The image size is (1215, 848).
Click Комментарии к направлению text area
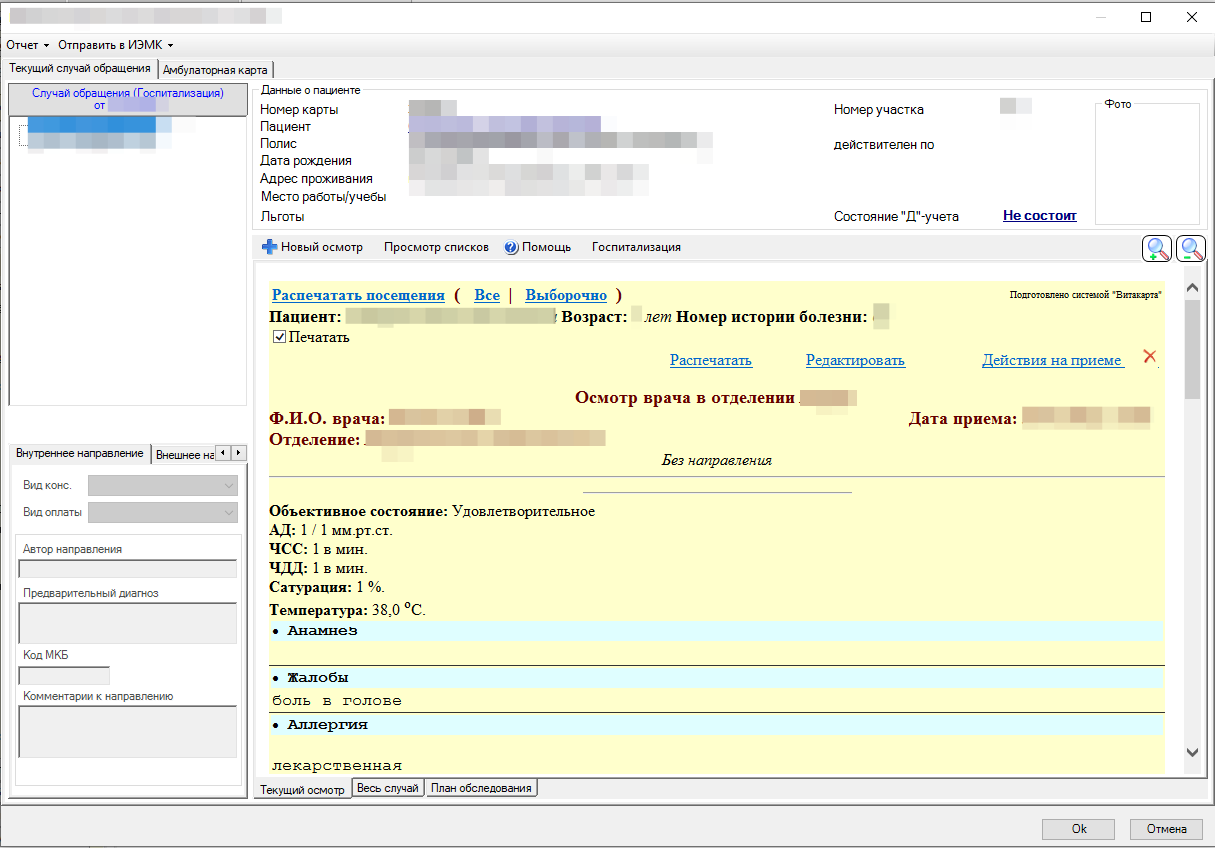[x=128, y=732]
